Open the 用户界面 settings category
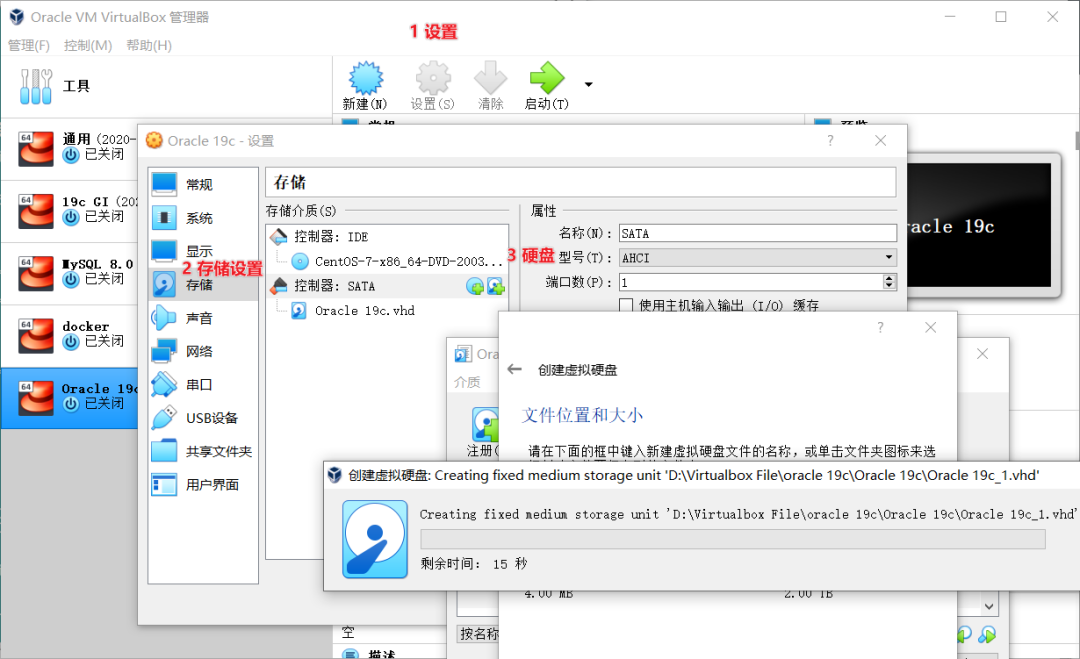1080x659 pixels. pos(202,485)
